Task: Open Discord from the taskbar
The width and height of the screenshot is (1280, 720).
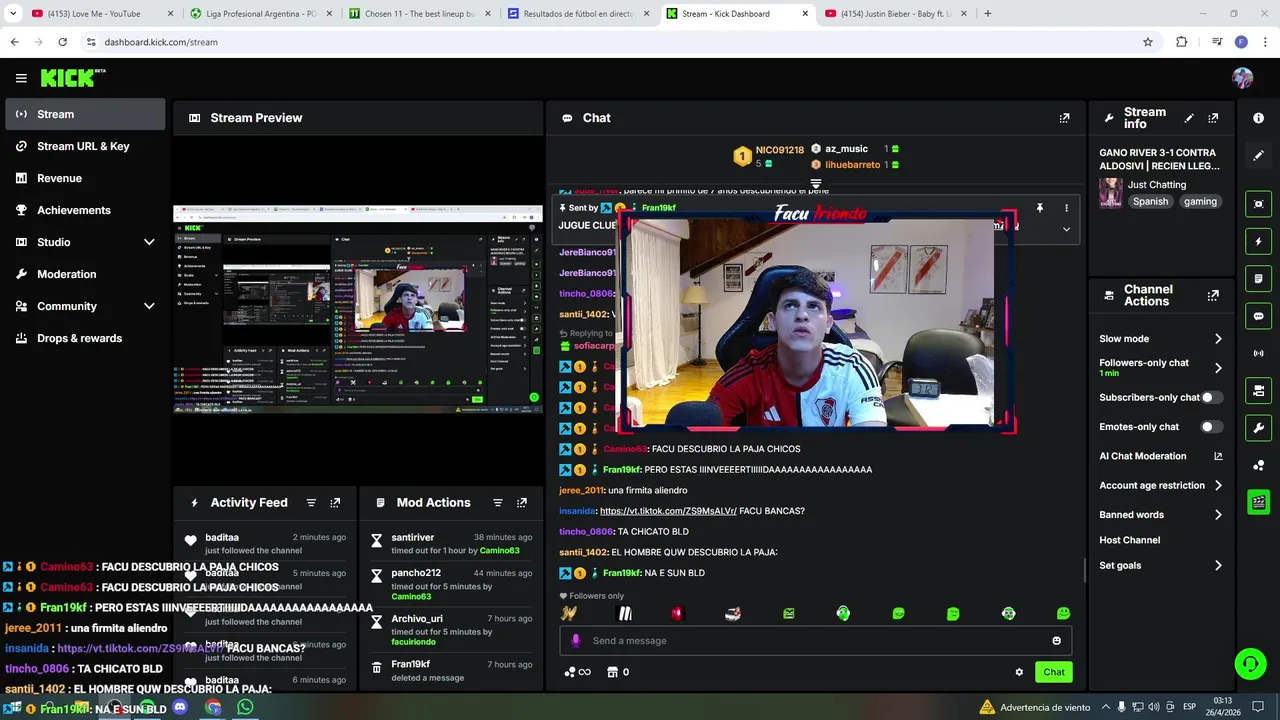Action: tap(180, 707)
